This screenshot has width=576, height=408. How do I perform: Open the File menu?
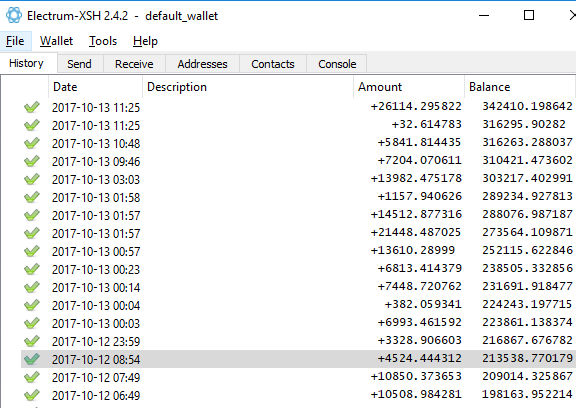(15, 41)
